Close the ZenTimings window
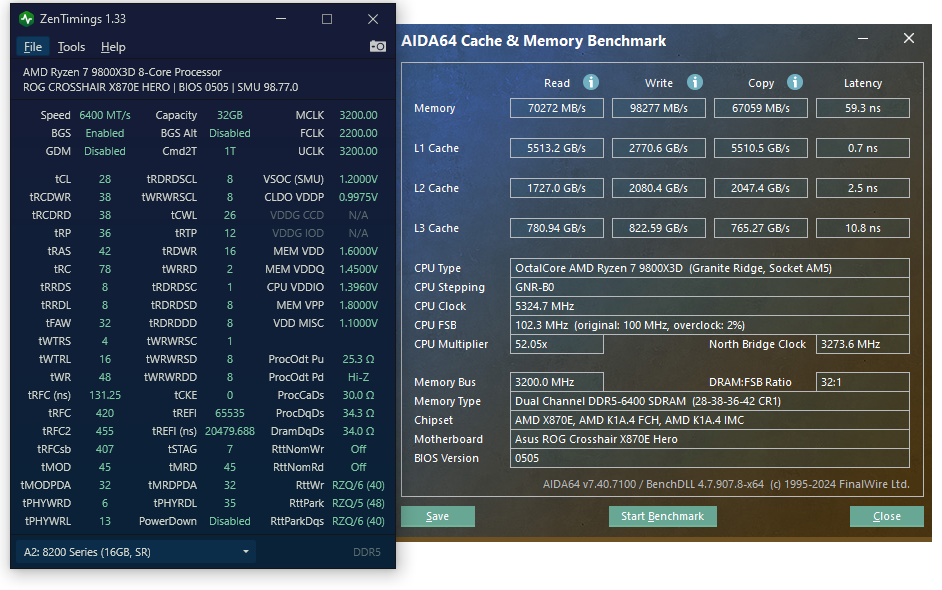The height and width of the screenshot is (590, 942). pyautogui.click(x=373, y=19)
